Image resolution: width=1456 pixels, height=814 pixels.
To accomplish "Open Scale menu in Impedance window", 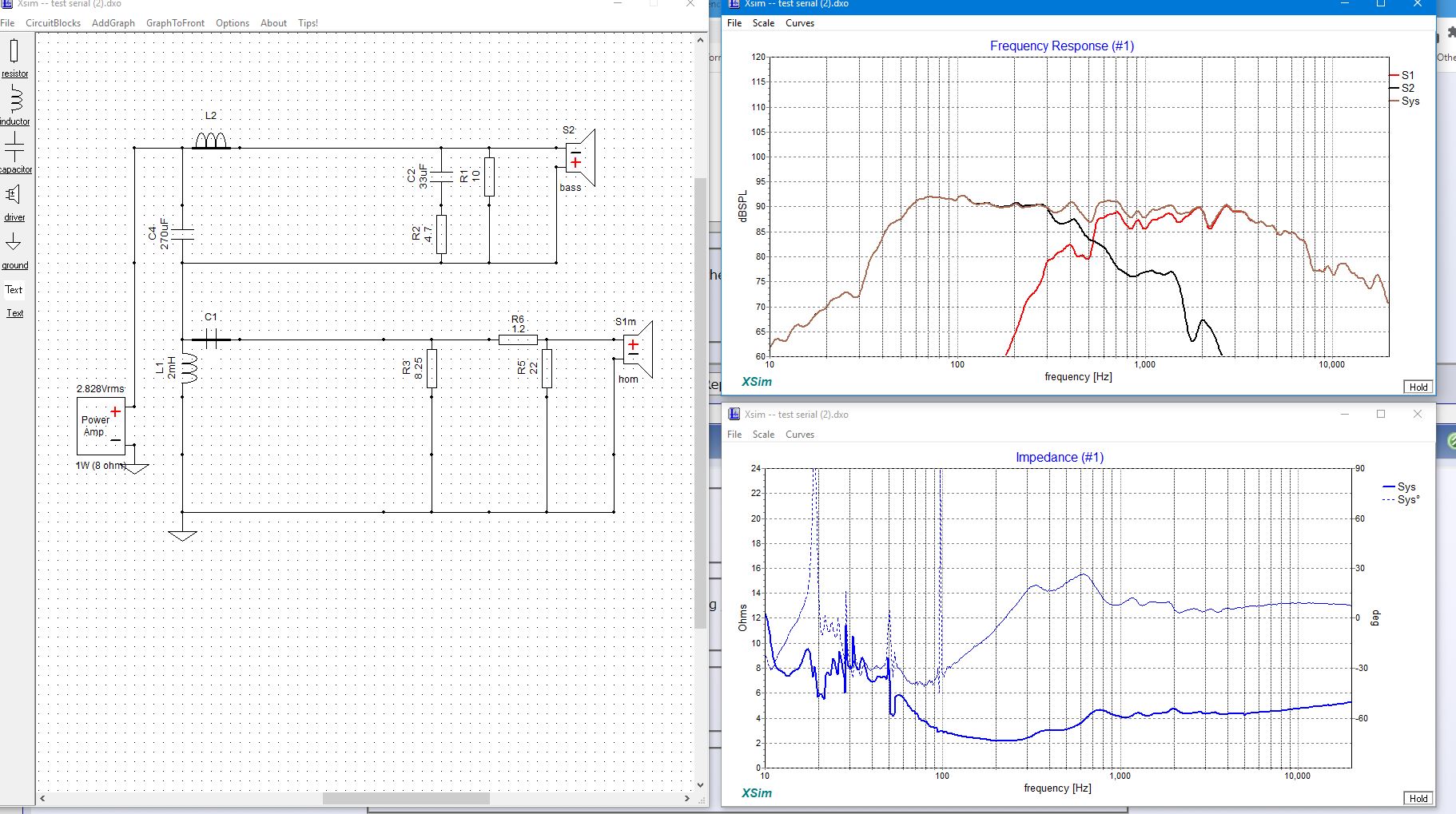I will point(763,435).
